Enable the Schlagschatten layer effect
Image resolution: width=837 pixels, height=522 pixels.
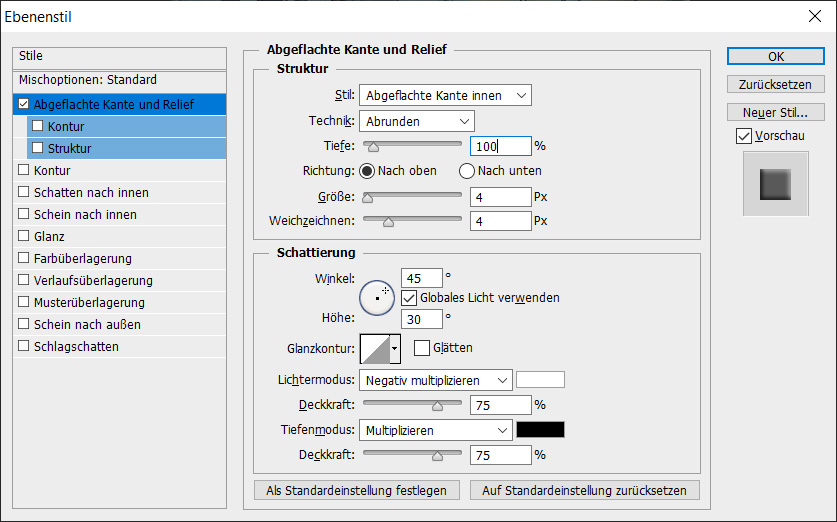[x=24, y=347]
